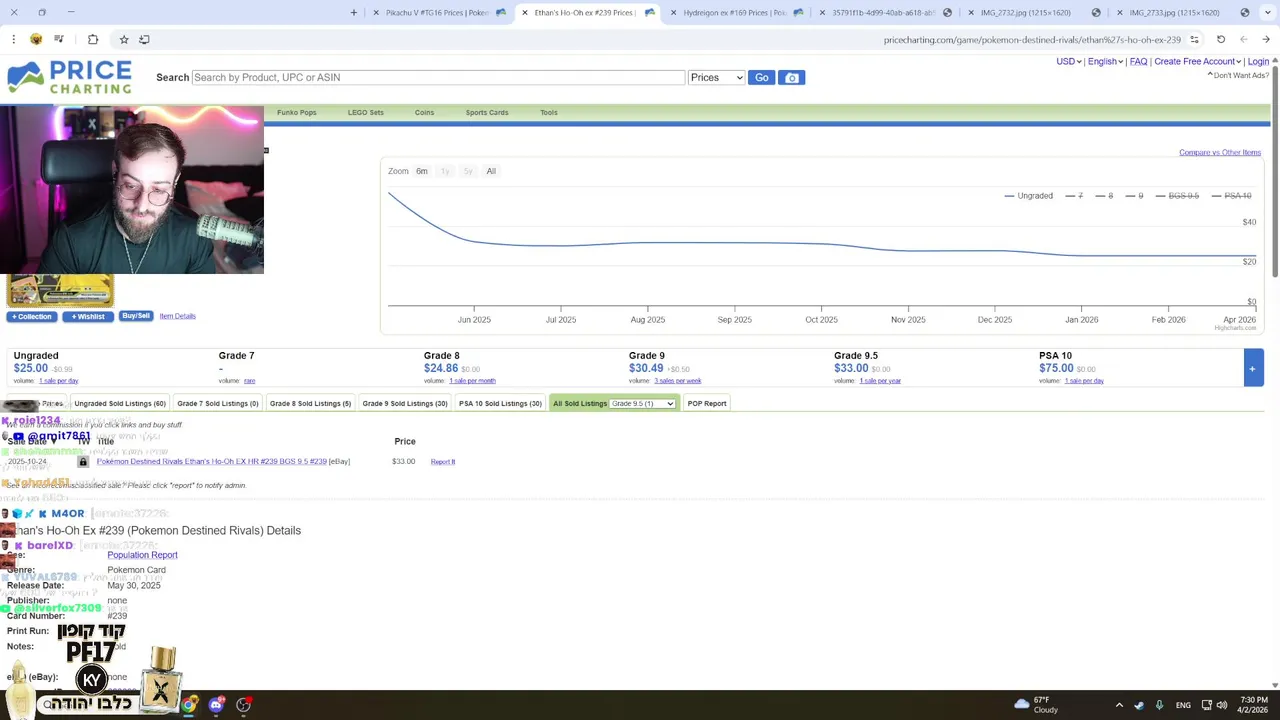
Task: Click the browser extensions puzzle icon
Action: point(93,39)
